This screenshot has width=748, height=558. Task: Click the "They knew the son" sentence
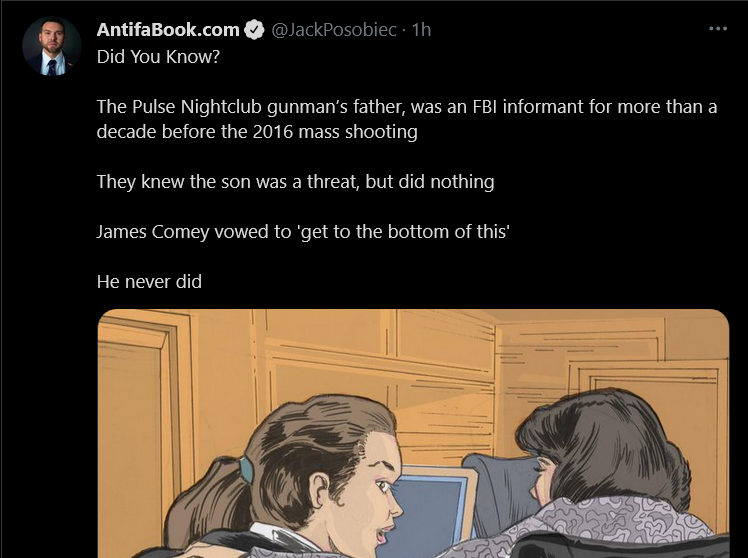pyautogui.click(x=295, y=182)
